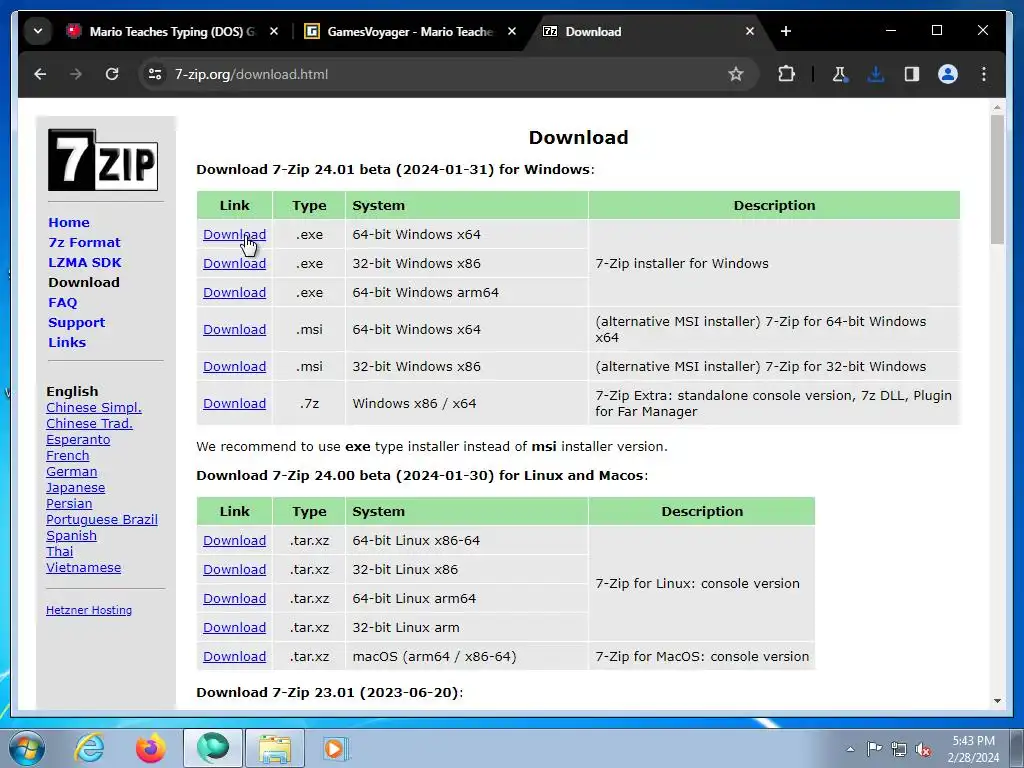Open LZMA SDK link
1024x768 pixels.
coord(85,263)
